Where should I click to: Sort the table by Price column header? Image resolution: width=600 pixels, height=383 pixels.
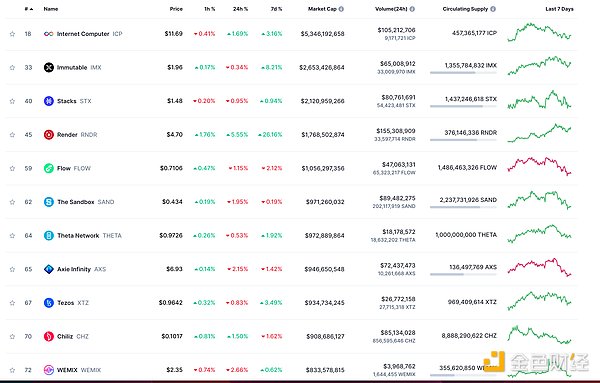coord(176,9)
